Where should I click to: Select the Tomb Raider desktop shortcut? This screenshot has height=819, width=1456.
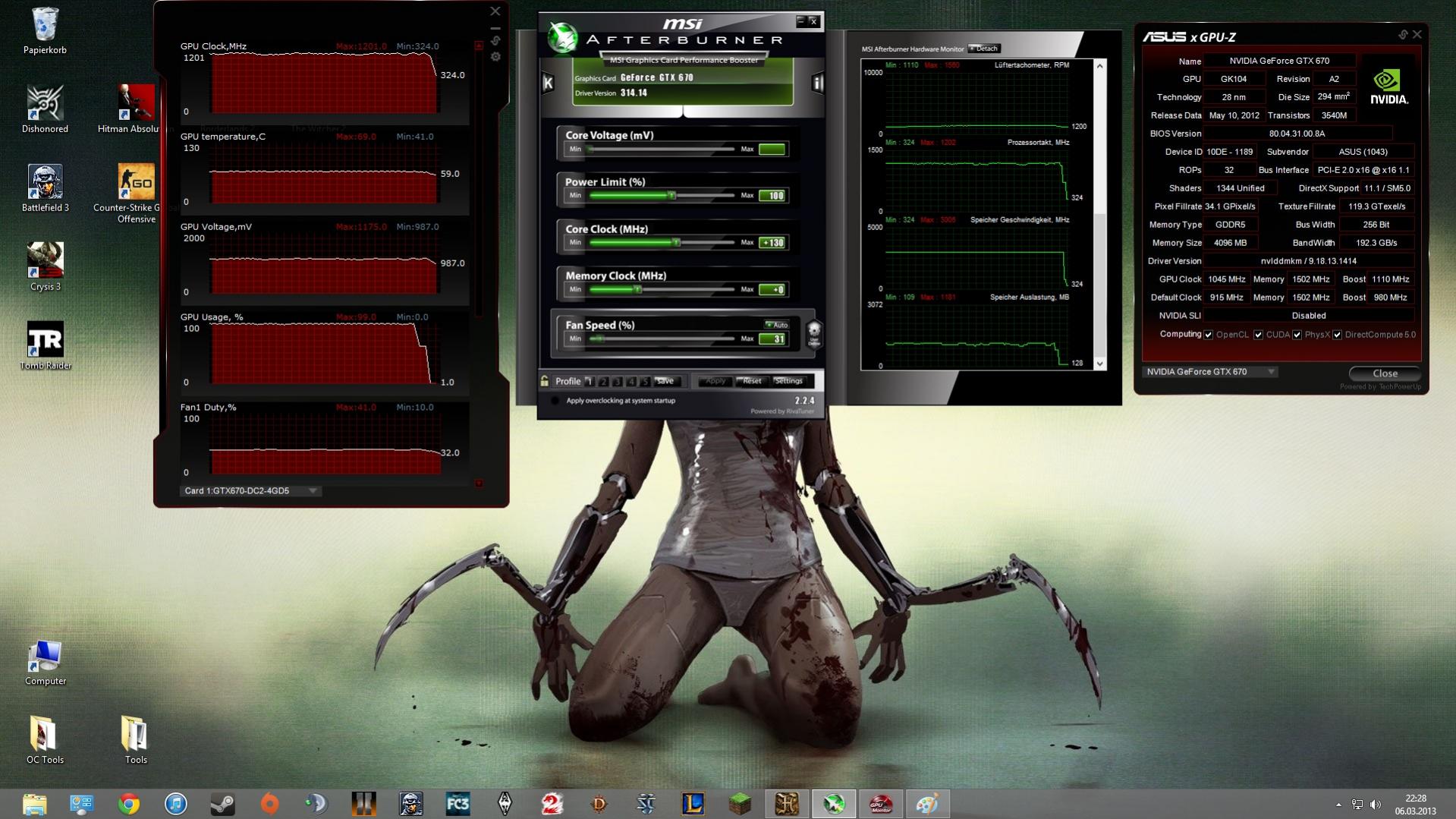pyautogui.click(x=45, y=346)
